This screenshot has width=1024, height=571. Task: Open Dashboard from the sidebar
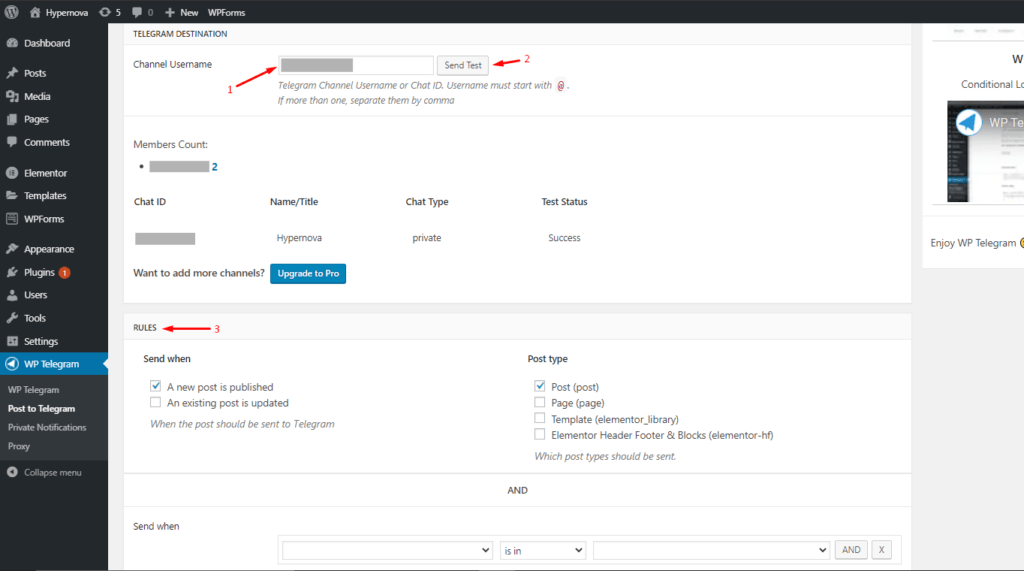46,43
